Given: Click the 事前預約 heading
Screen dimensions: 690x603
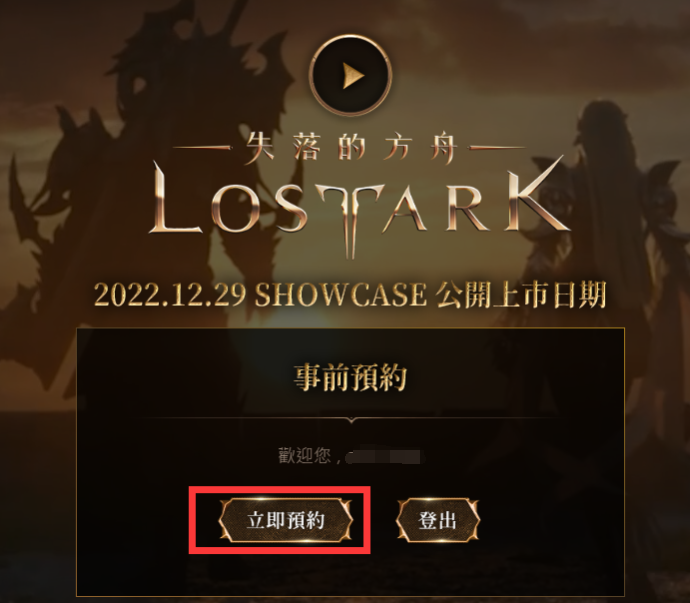Looking at the screenshot, I should (x=350, y=377).
